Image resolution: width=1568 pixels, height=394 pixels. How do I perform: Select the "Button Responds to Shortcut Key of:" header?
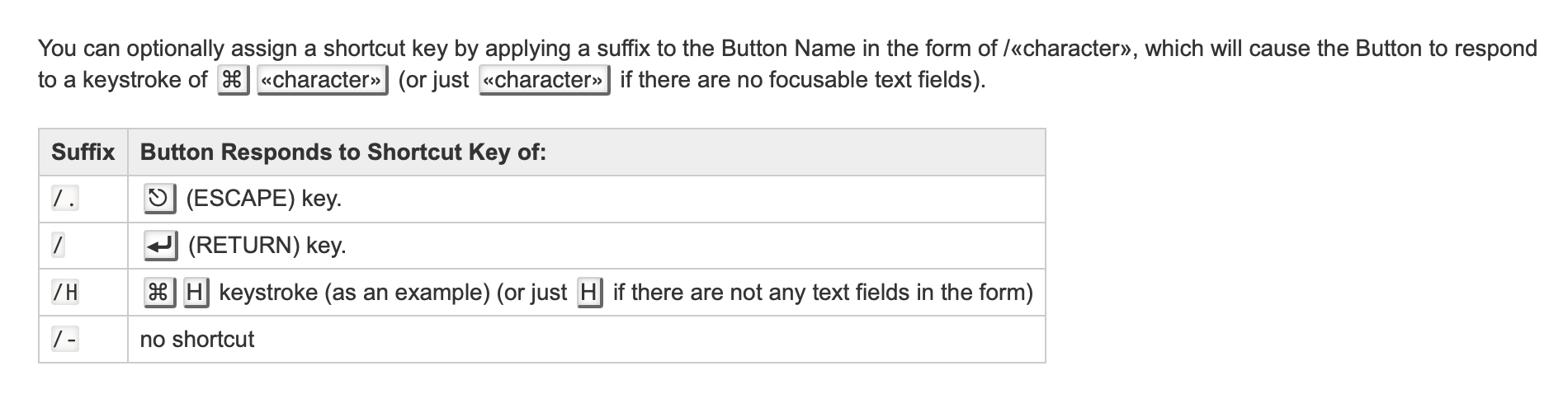click(343, 152)
